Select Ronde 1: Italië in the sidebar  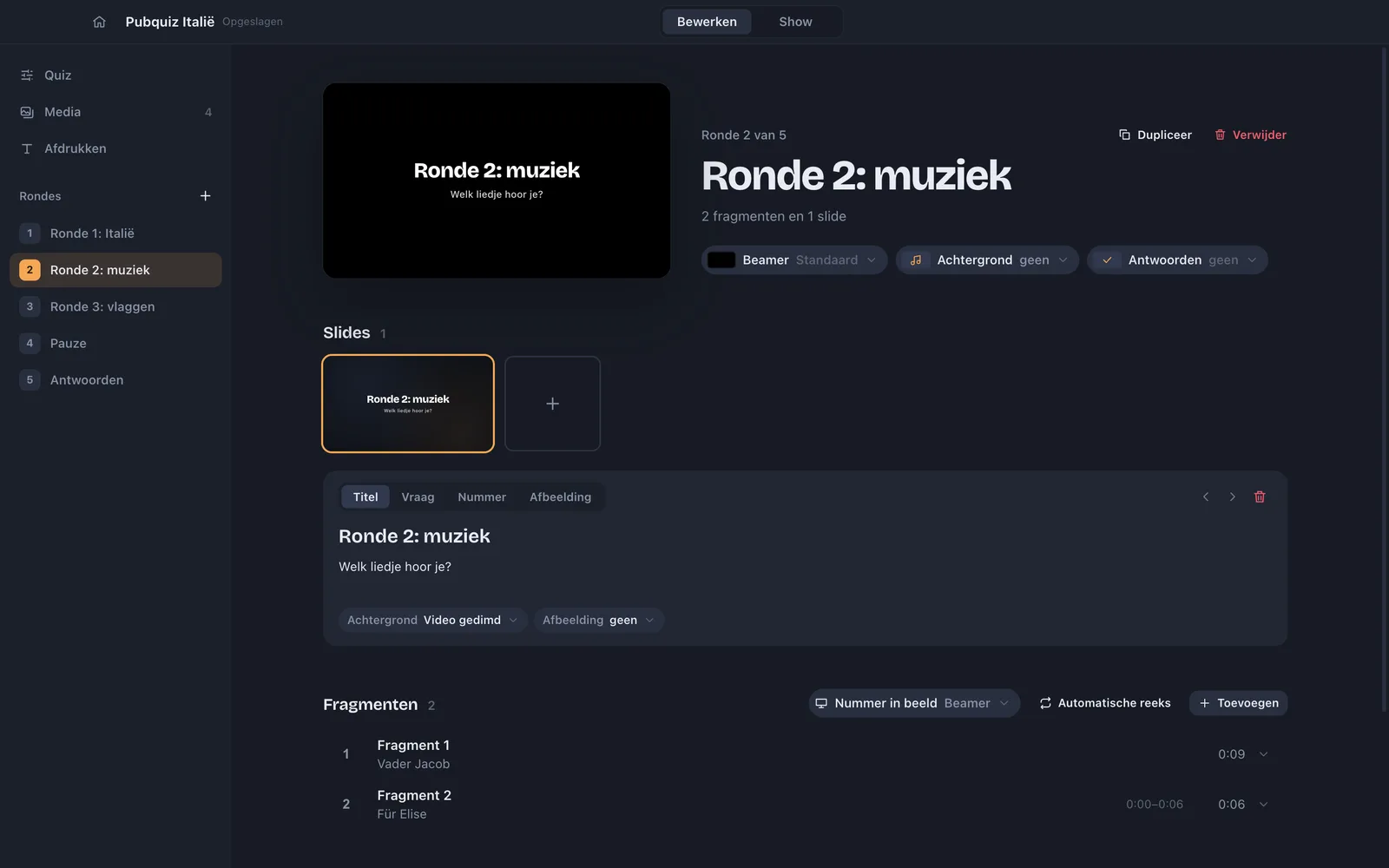(x=115, y=233)
